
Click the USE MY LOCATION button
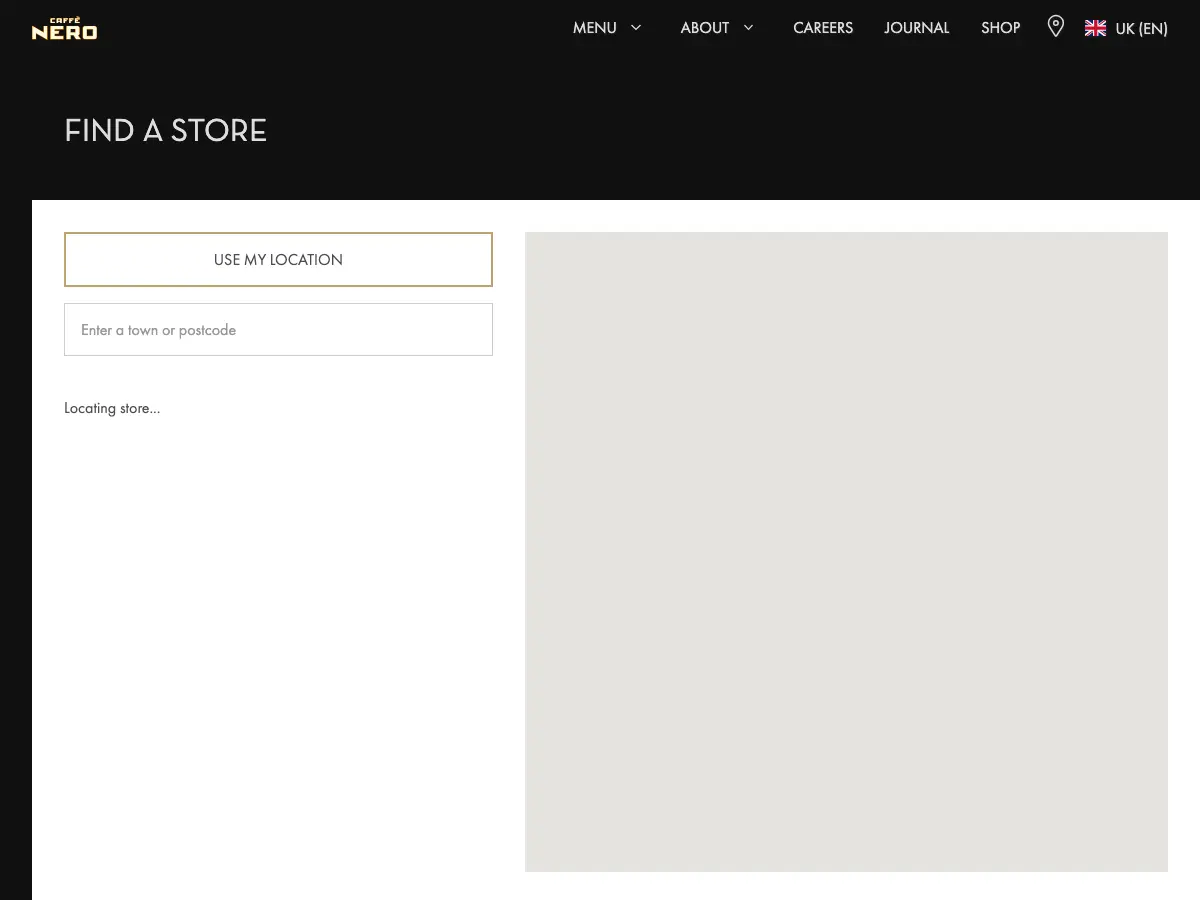(278, 260)
